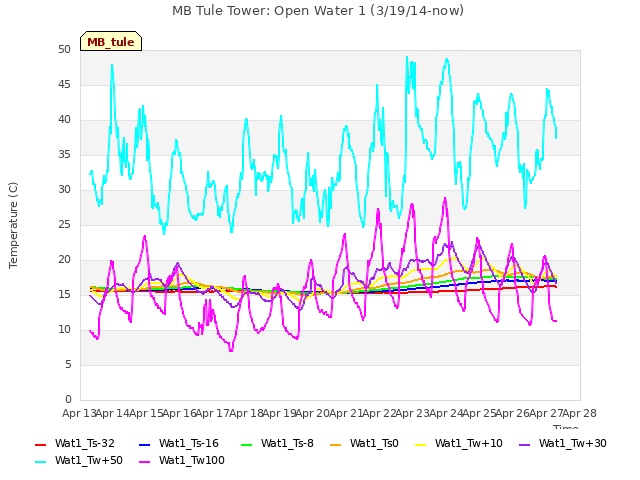The width and height of the screenshot is (640, 480).
Task: Select the chart title text
Action: click(318, 11)
